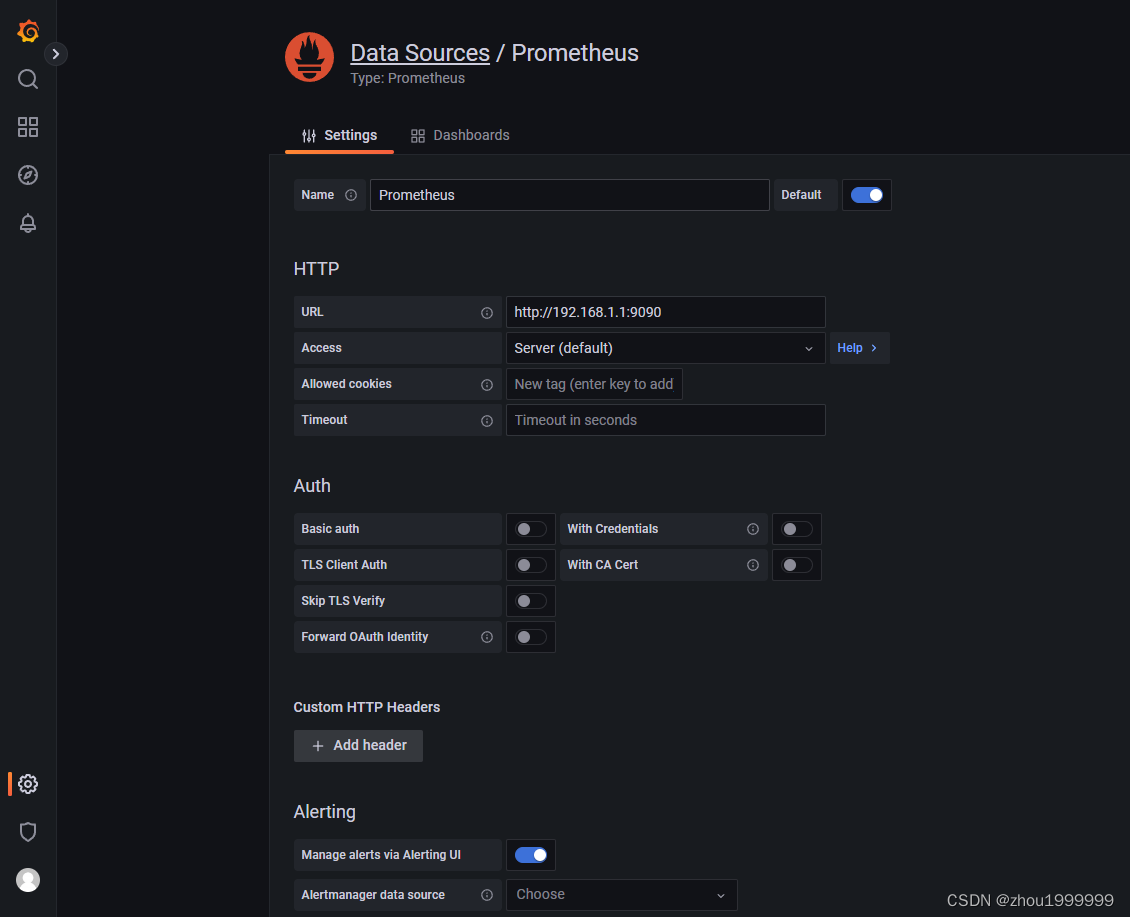Open the Access Help panel
The image size is (1130, 917).
(x=859, y=348)
